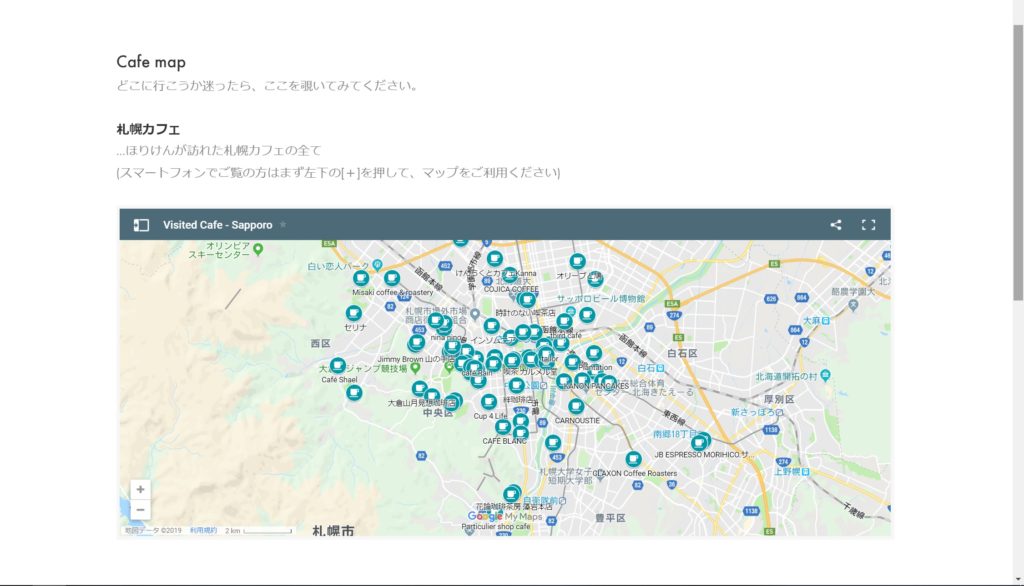
Task: Click 南郷18丁目 station label
Action: 676,434
